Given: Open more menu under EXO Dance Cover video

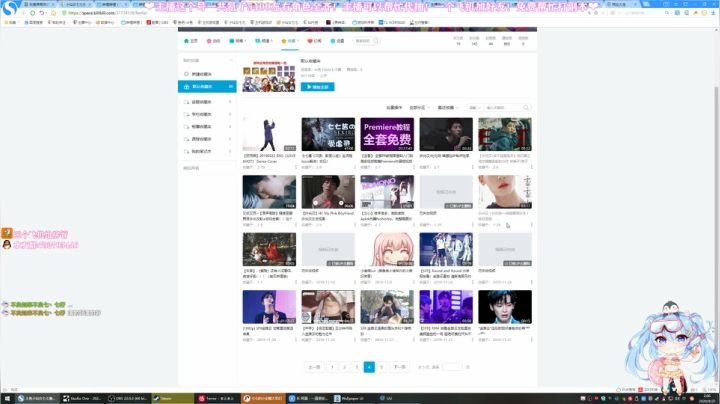Looking at the screenshot, I should click(296, 167).
